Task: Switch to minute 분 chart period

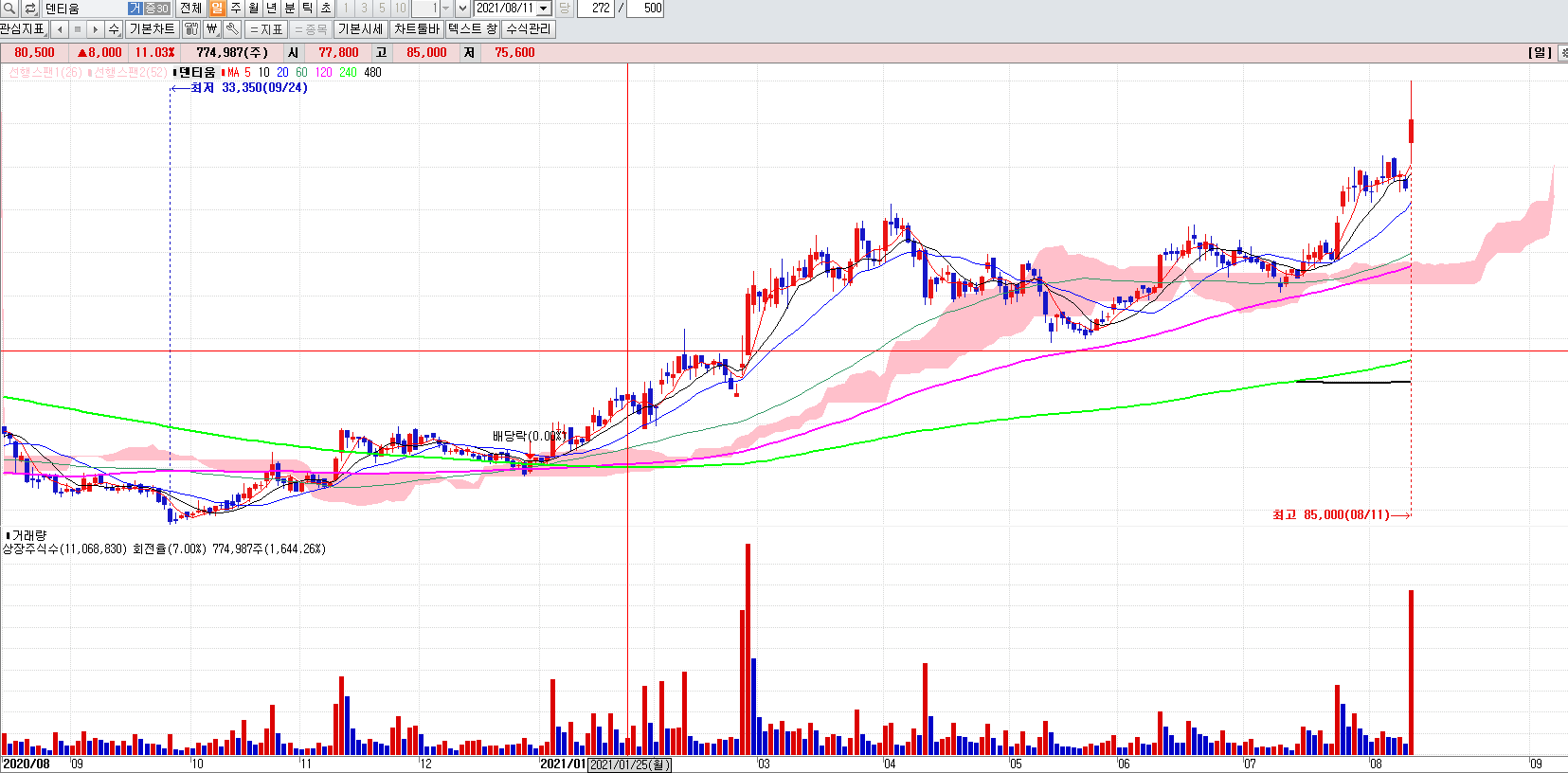Action: [290, 9]
